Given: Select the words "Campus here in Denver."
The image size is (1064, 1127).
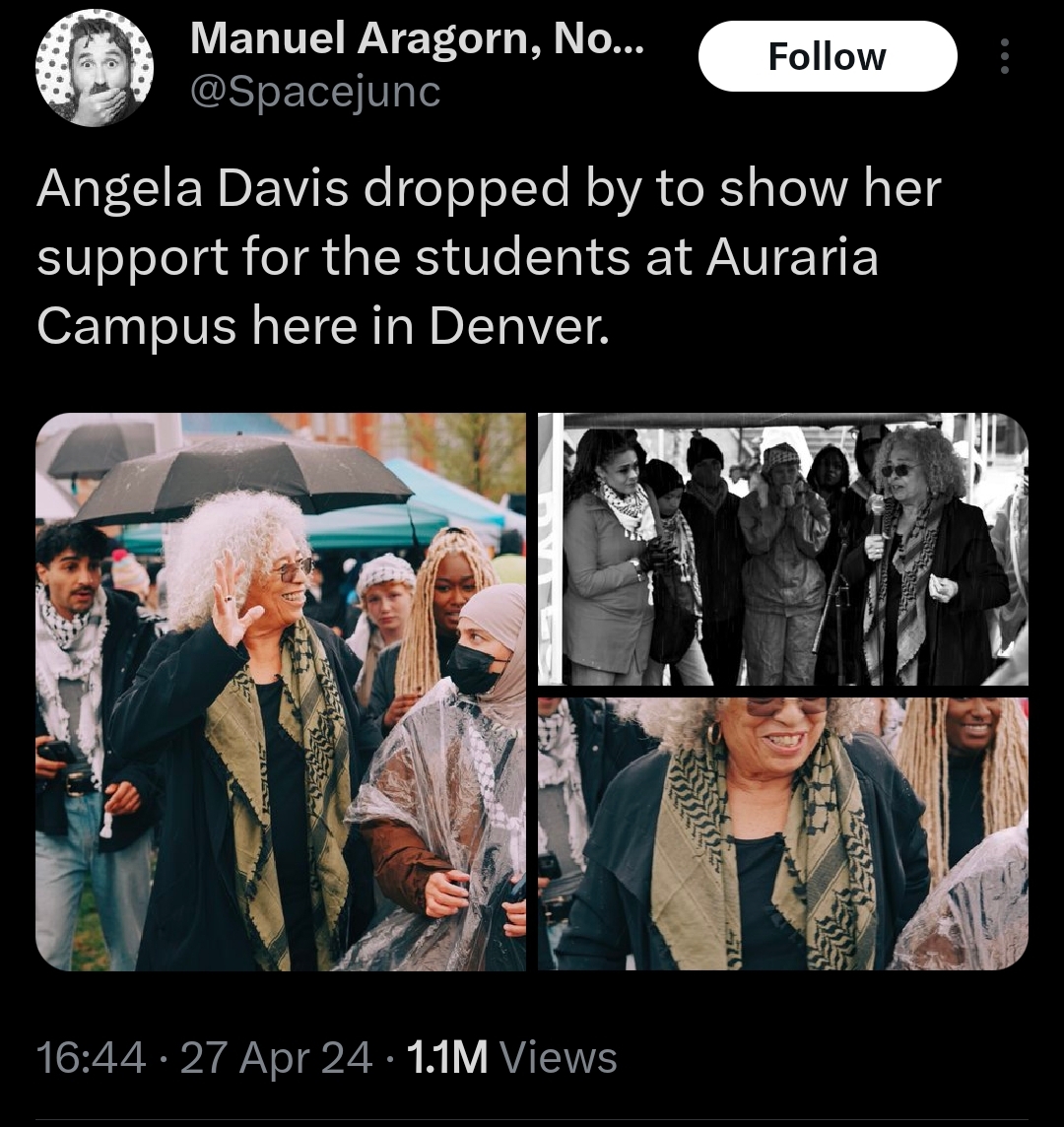Looking at the screenshot, I should pos(323,326).
